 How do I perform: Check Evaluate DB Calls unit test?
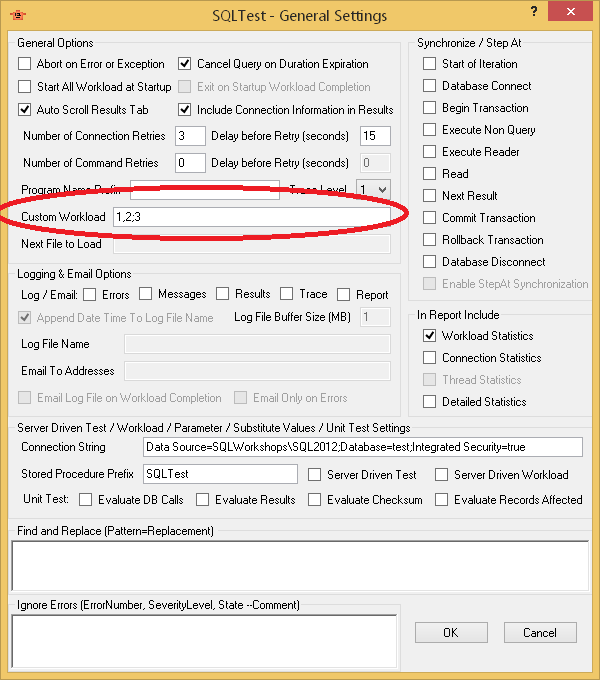click(x=86, y=500)
